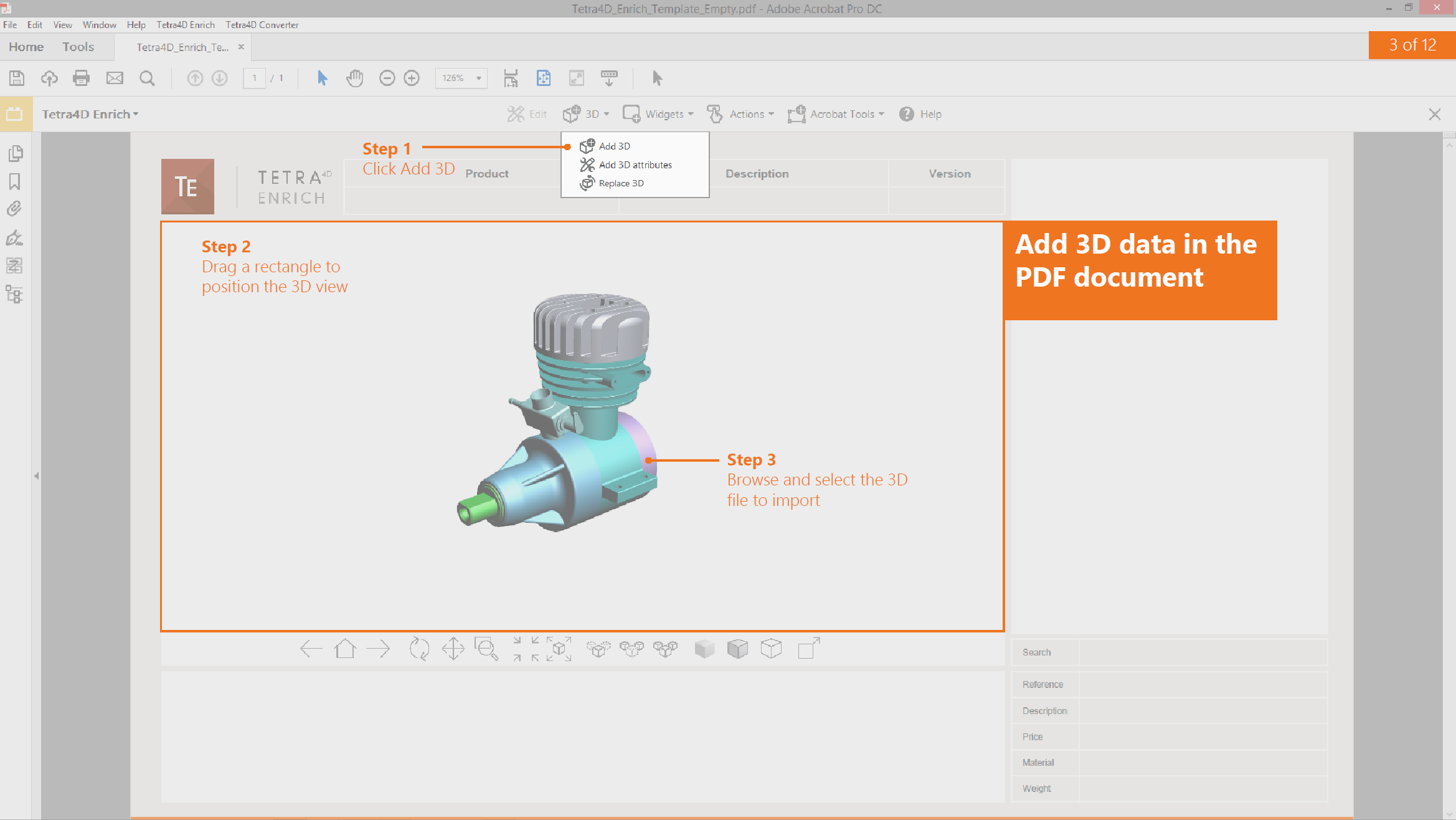Select the 3D rotate tool
The height and width of the screenshot is (820, 1456).
point(419,649)
